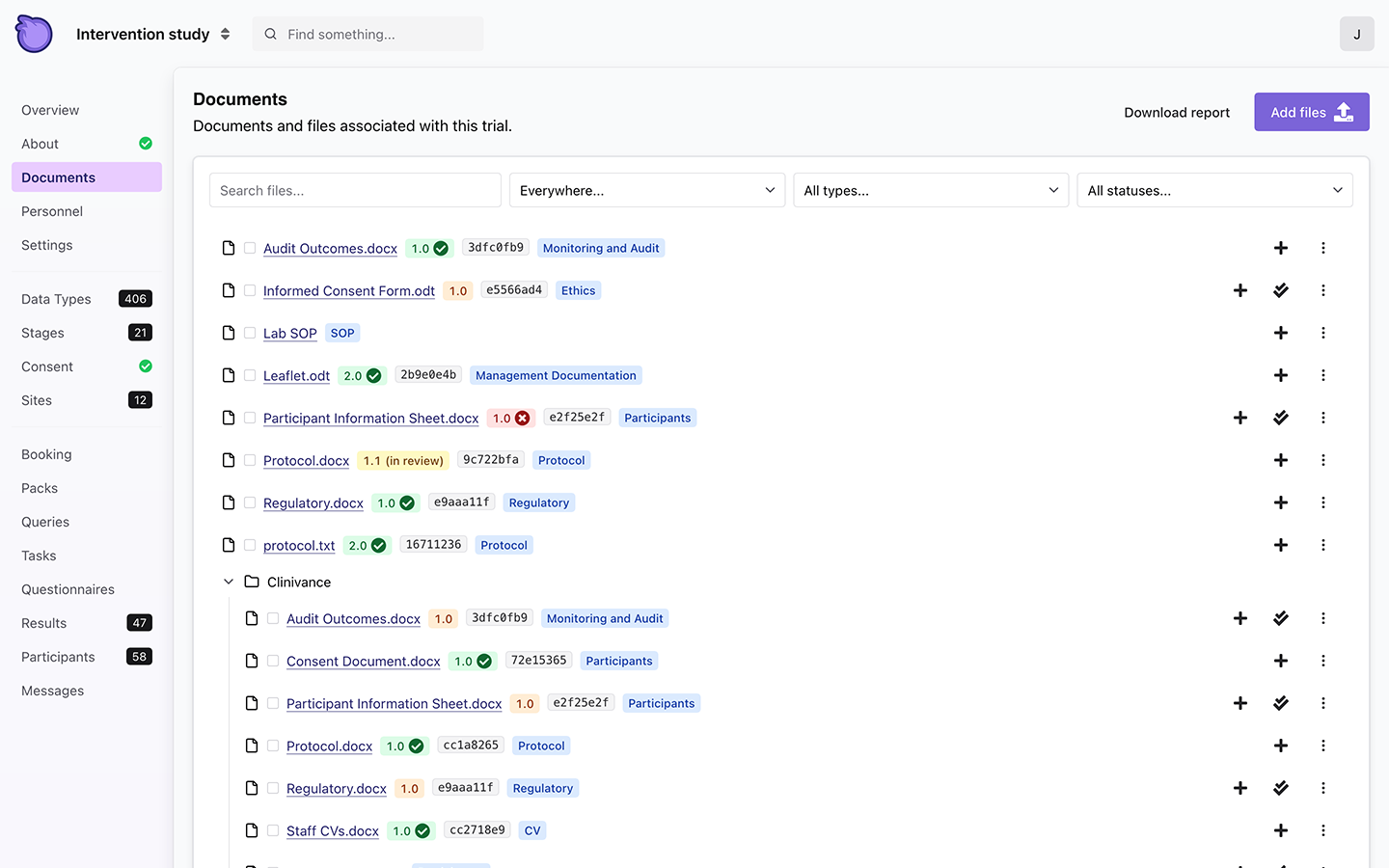Viewport: 1389px width, 868px height.
Task: Click the Management Documentation tag
Action: (556, 375)
